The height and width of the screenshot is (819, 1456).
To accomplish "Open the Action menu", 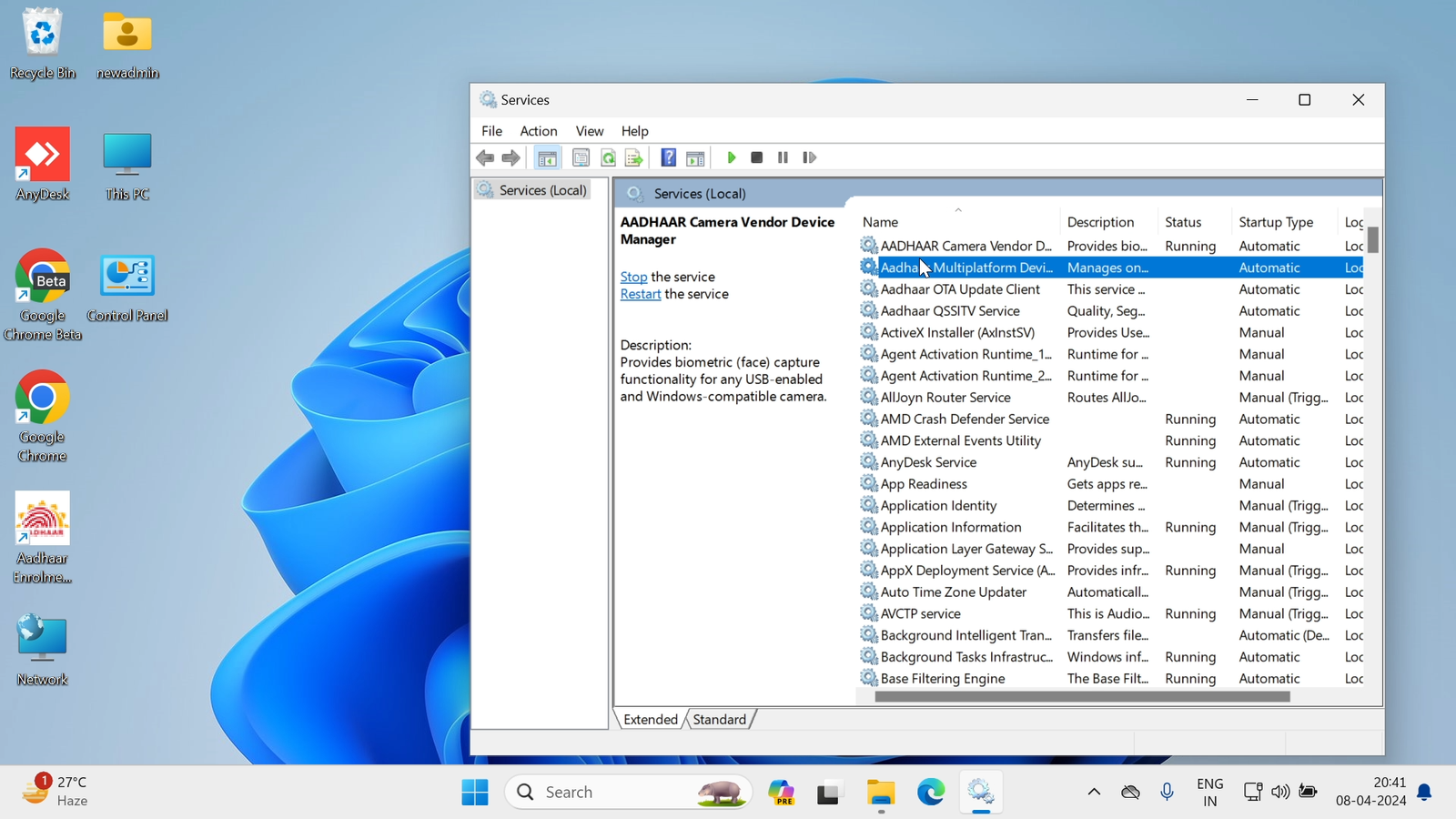I will point(539,131).
